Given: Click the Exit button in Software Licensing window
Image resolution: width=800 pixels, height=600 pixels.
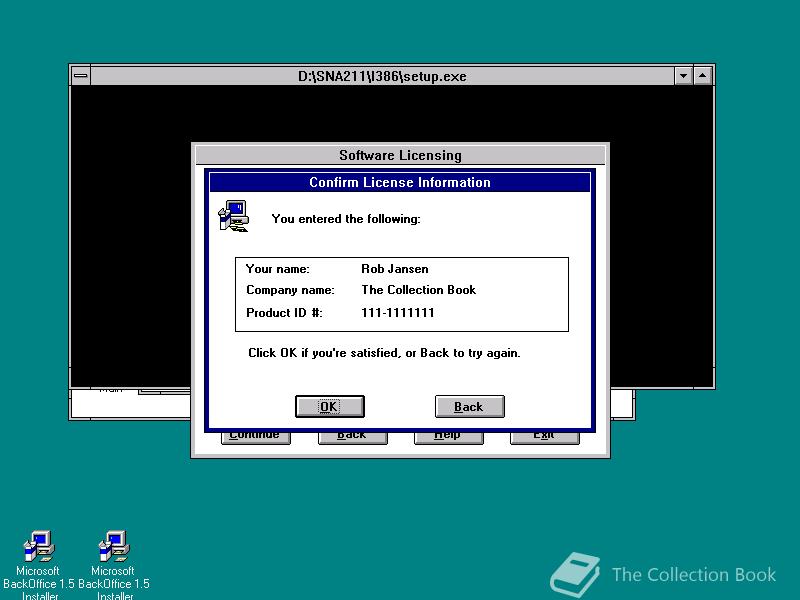Looking at the screenshot, I should click(545, 438).
